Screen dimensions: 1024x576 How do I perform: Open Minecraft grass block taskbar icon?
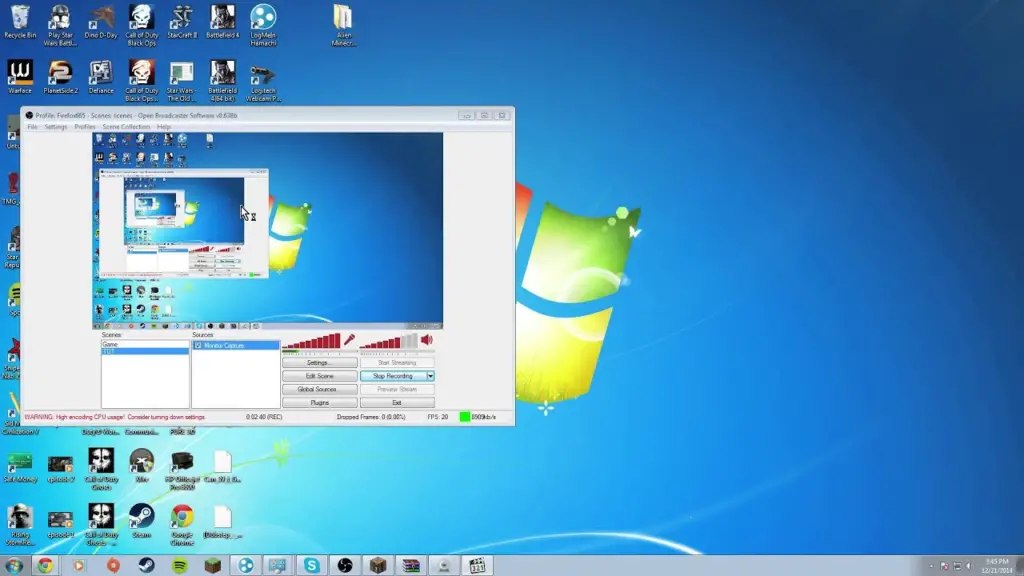212,566
